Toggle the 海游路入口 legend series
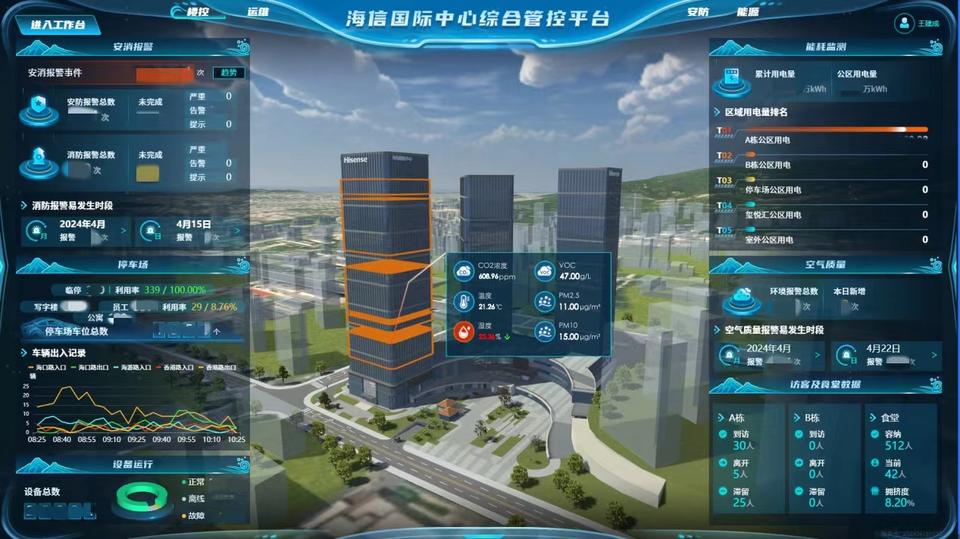Screen dimensions: 960x539 point(137,367)
